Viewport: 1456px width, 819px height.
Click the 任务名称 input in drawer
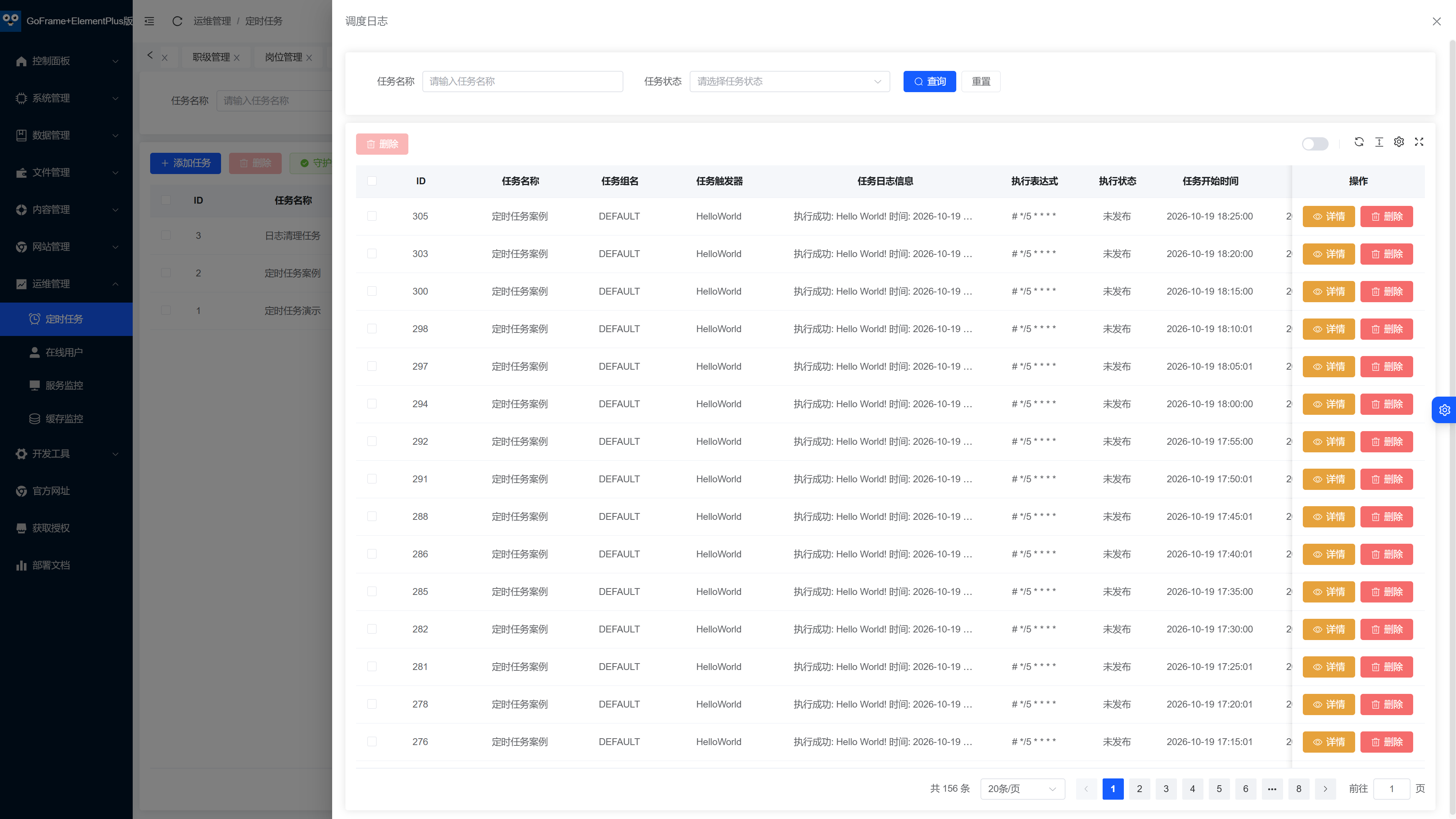(x=522, y=82)
